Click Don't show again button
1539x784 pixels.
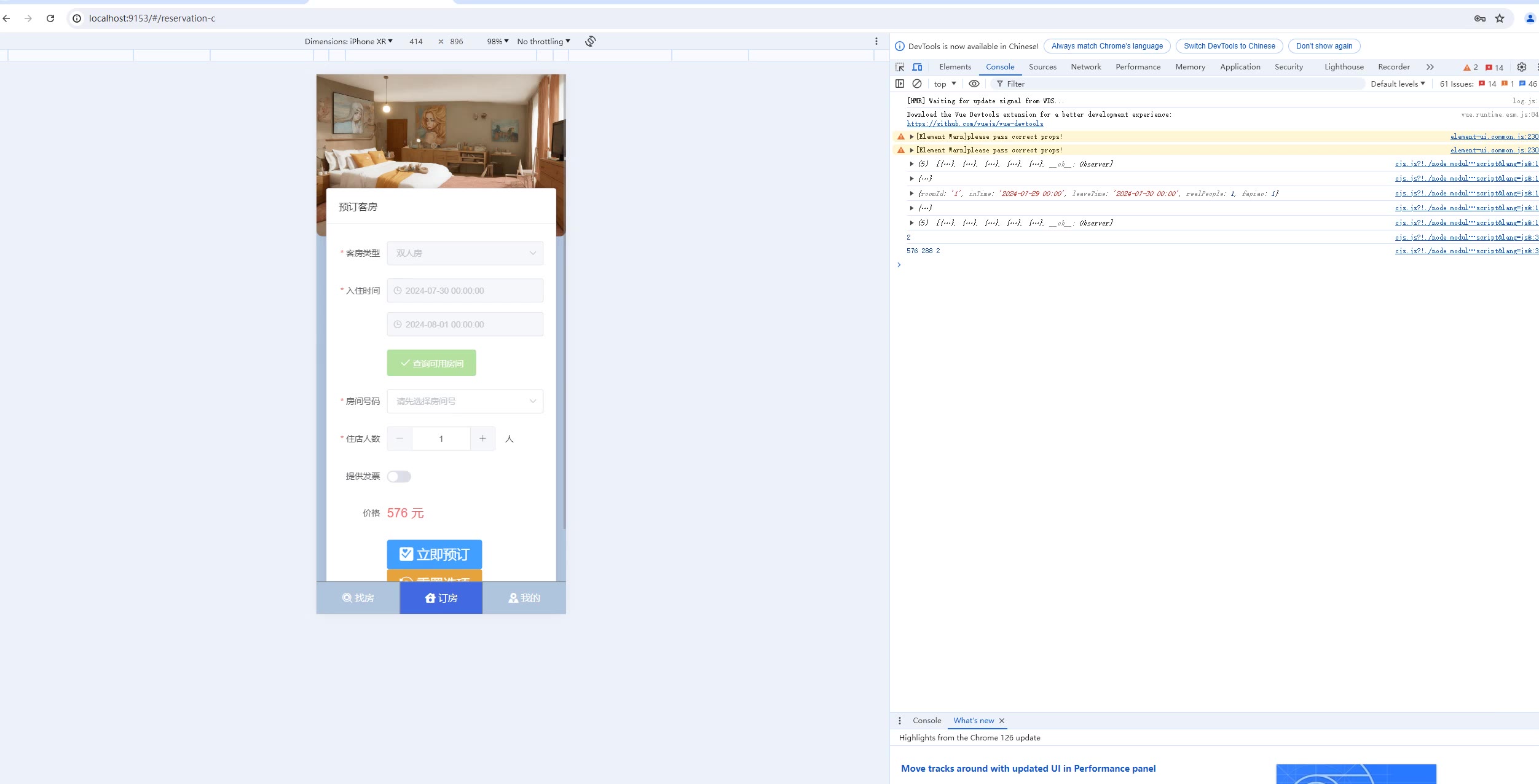[x=1324, y=46]
